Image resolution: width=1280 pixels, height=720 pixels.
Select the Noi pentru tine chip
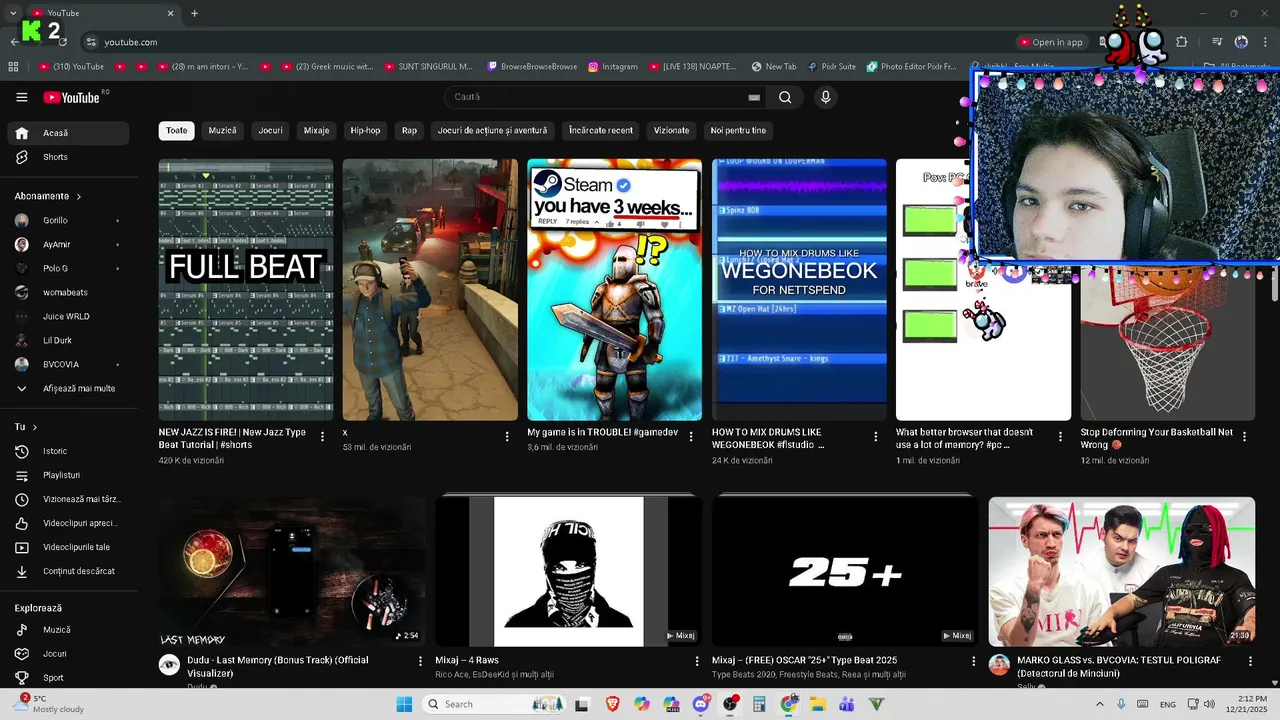(x=738, y=130)
